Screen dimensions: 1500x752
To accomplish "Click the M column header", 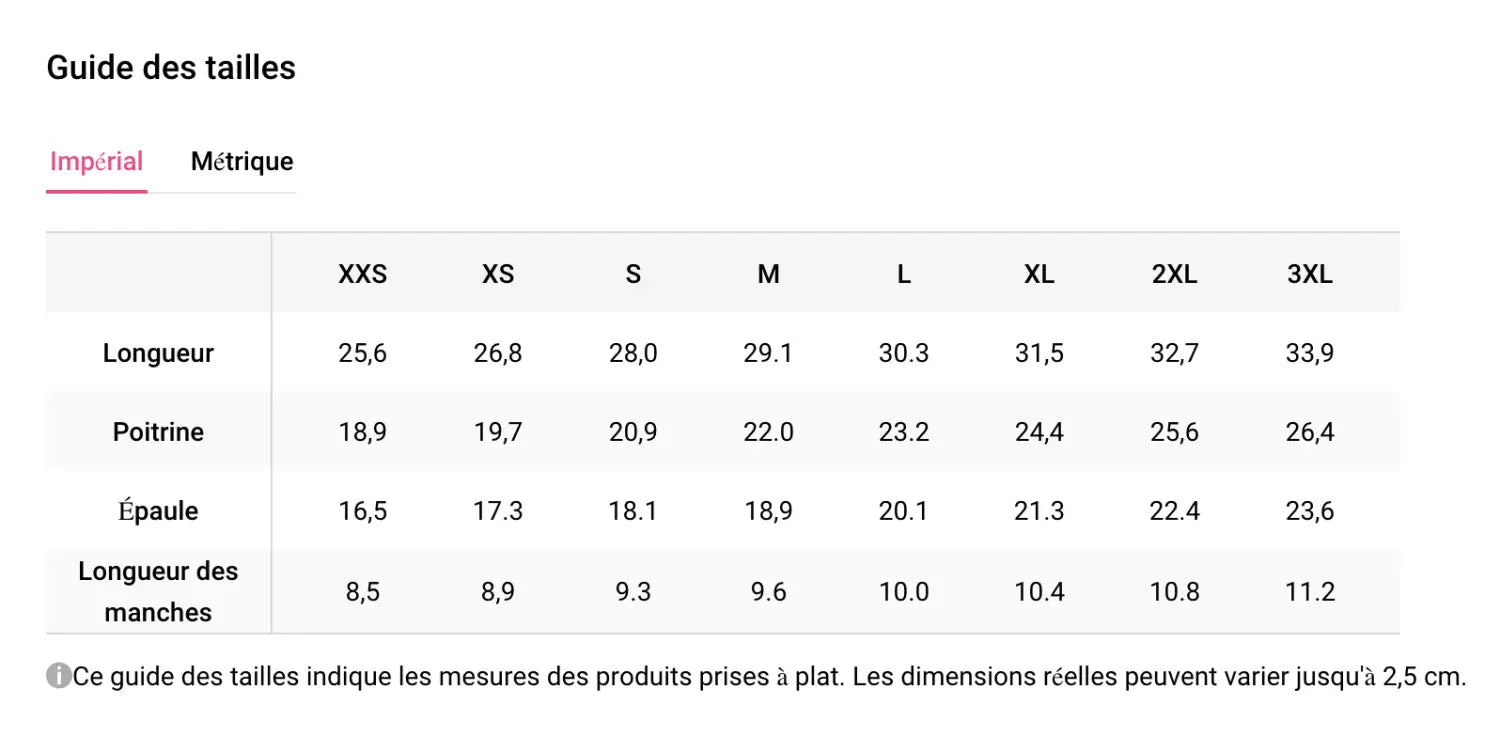I will (768, 273).
